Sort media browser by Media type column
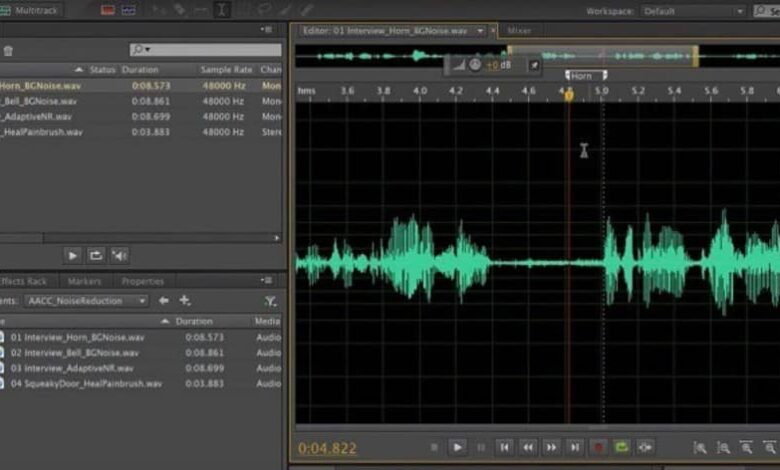 pyautogui.click(x=268, y=321)
